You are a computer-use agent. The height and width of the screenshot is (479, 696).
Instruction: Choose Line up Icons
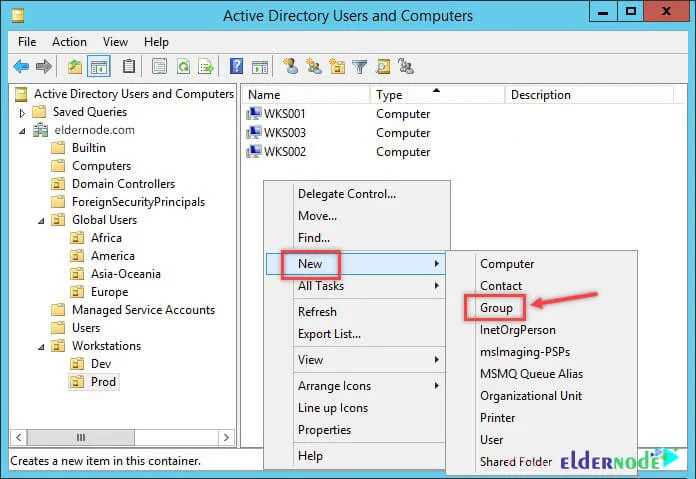coord(333,408)
